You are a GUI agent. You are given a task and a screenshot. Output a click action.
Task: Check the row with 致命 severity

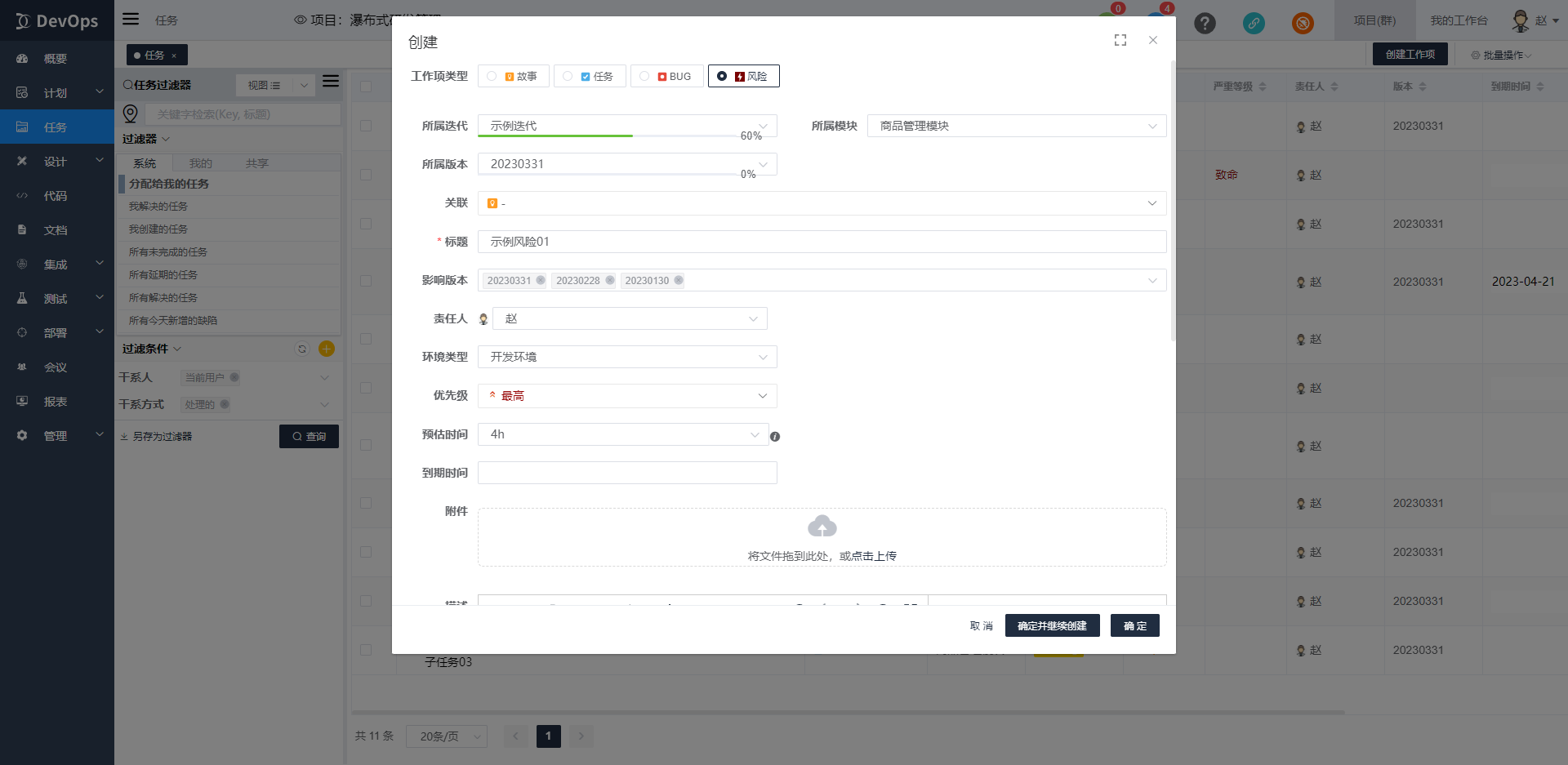(366, 175)
